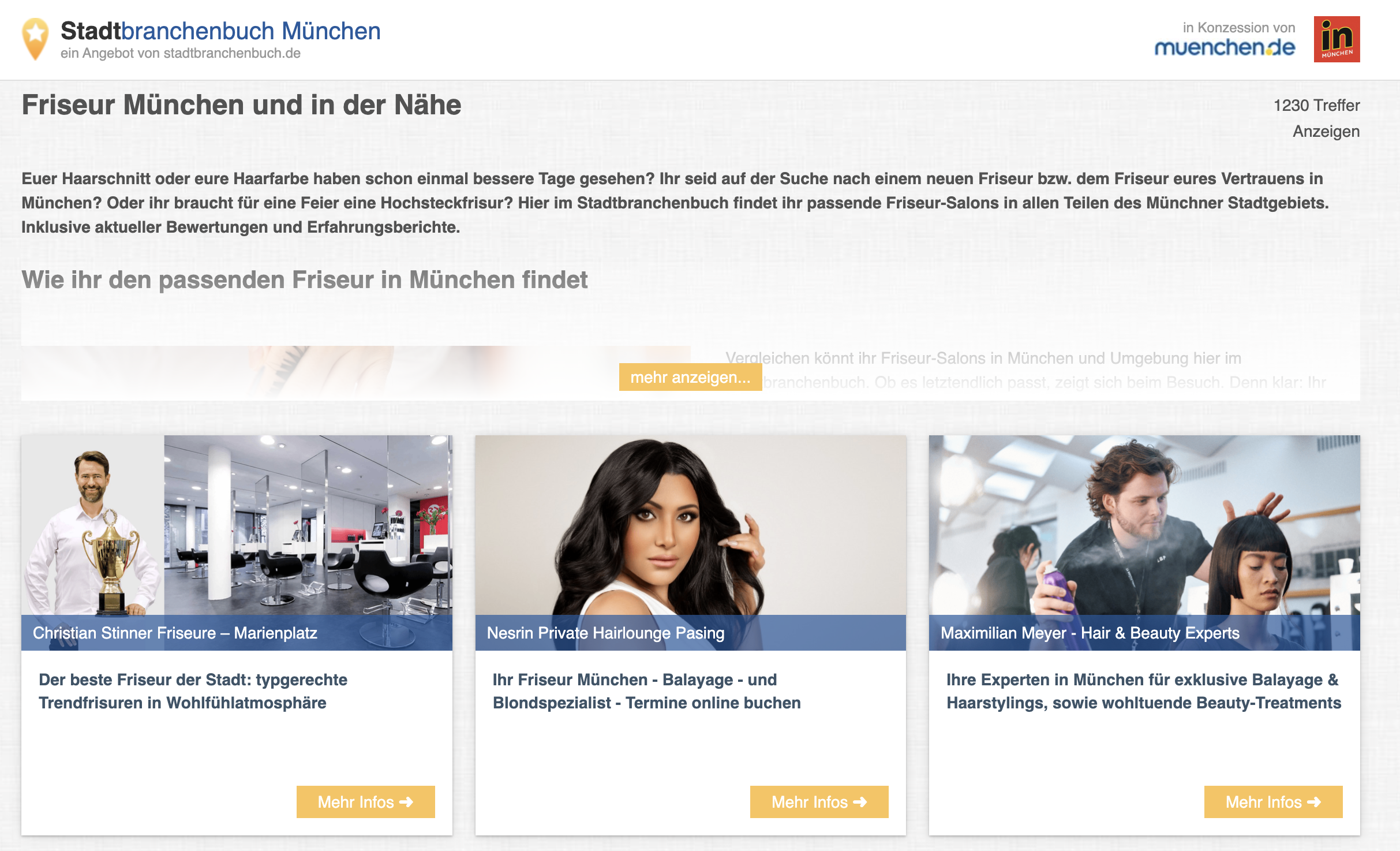The width and height of the screenshot is (1400, 851).
Task: Open Nesrin Private Hairlounge portrait image
Action: pos(690,525)
